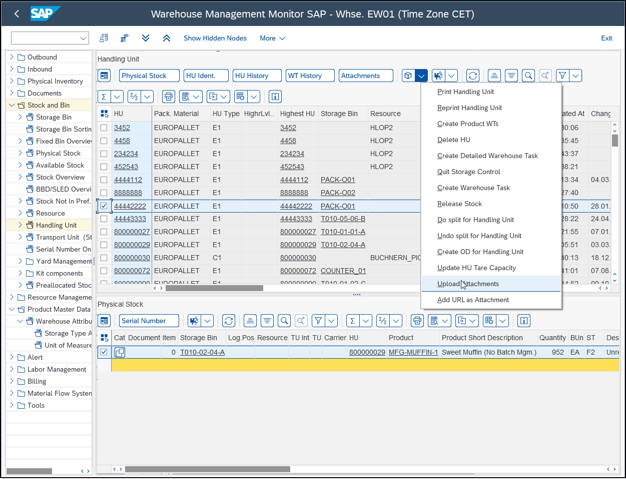The height and width of the screenshot is (479, 626).
Task: Click the filter funnel icon in Handling Unit toolbar
Action: tap(562, 75)
